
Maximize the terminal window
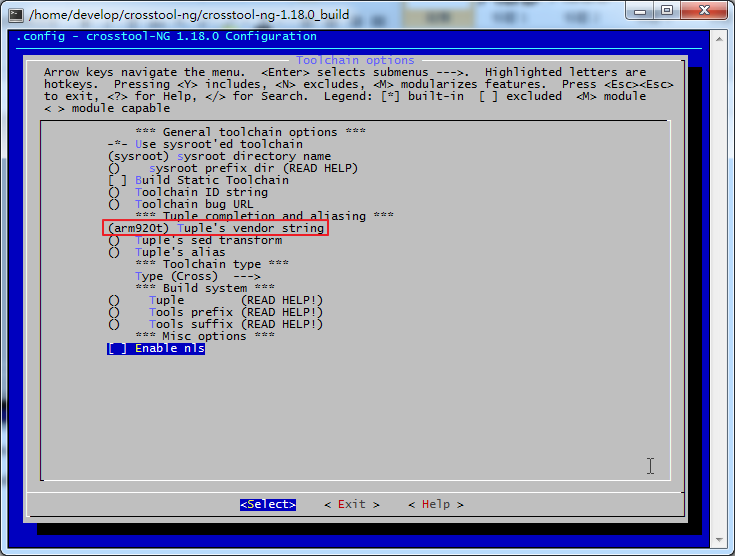coord(667,10)
